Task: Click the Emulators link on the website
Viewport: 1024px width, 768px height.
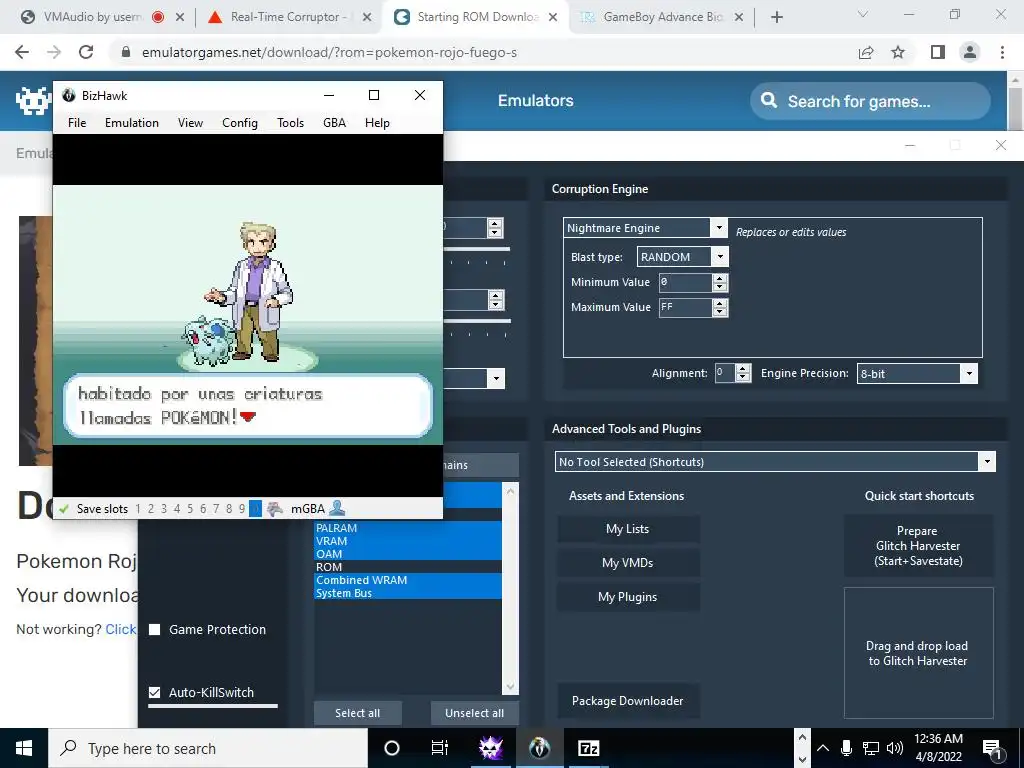Action: pyautogui.click(x=536, y=101)
